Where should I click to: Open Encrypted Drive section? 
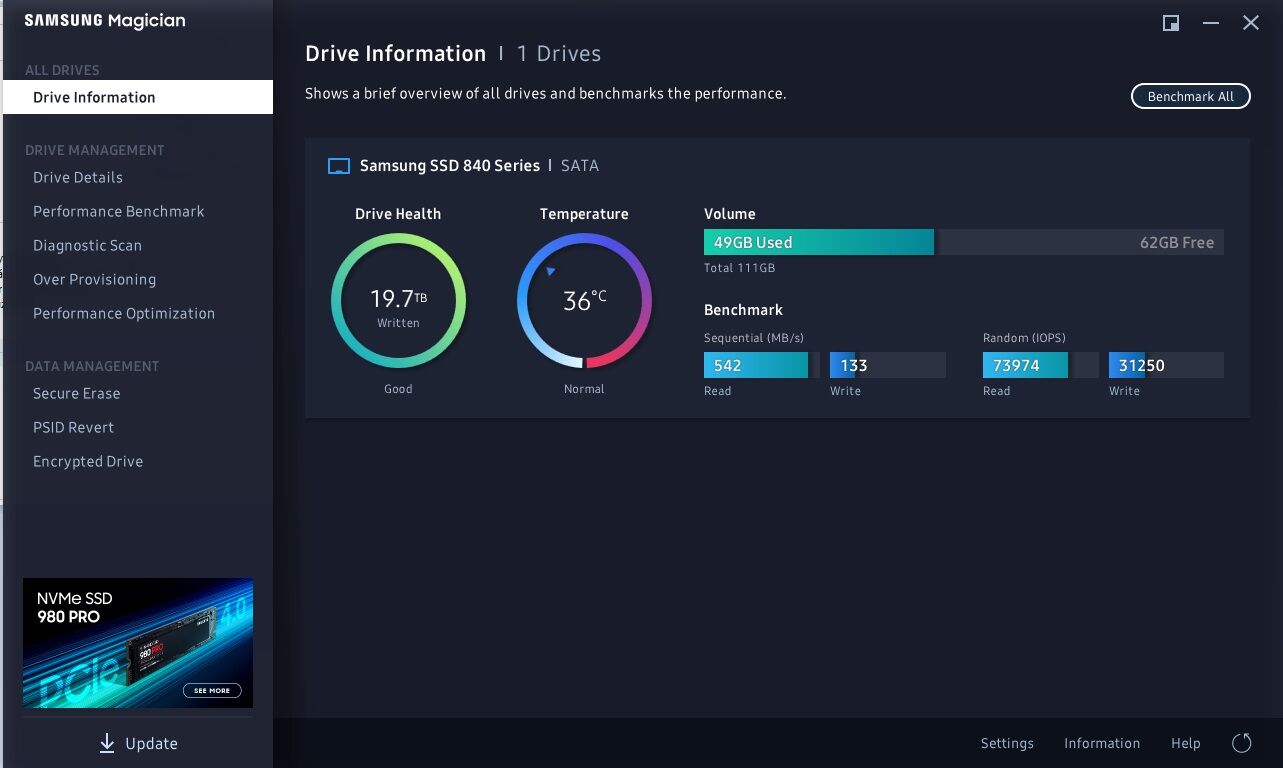(x=88, y=461)
